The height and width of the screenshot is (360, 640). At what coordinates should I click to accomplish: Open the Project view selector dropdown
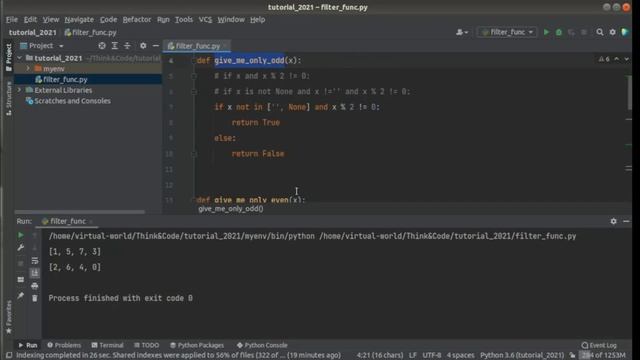tap(42, 46)
